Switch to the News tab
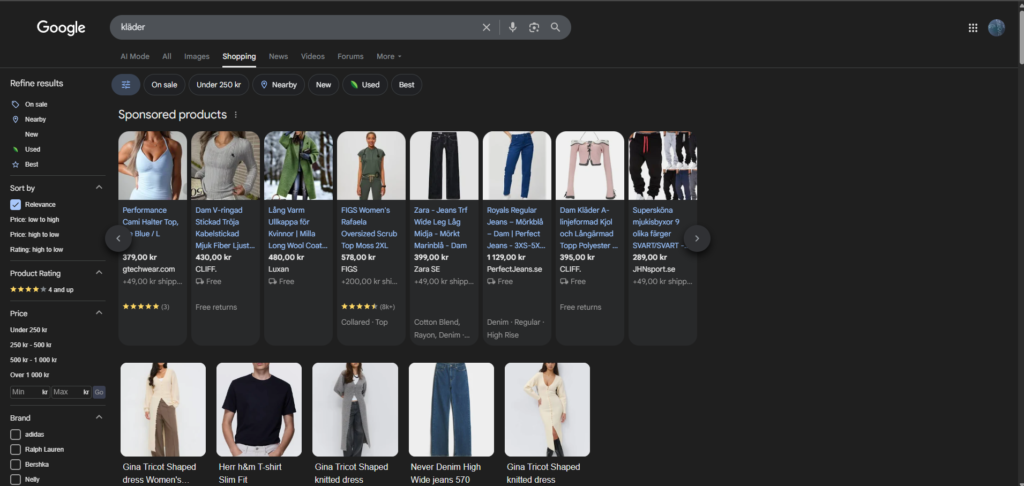This screenshot has width=1024, height=486. (x=278, y=56)
